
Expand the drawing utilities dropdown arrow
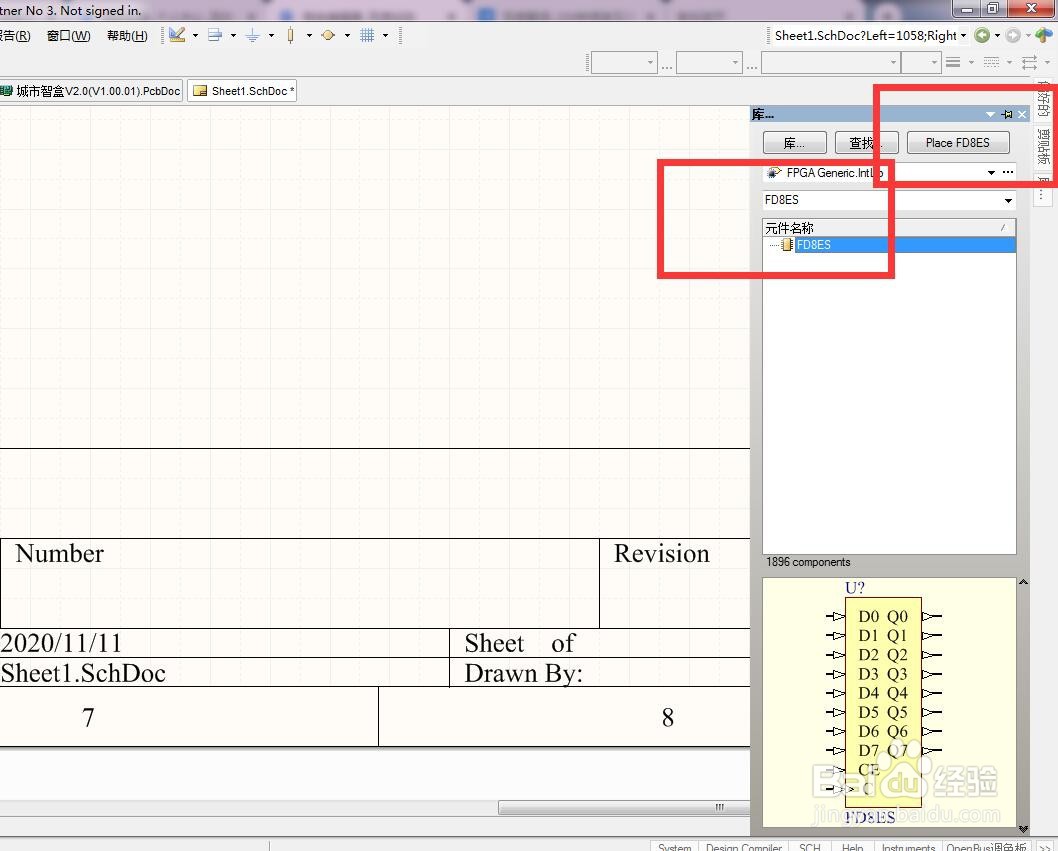click(x=195, y=35)
